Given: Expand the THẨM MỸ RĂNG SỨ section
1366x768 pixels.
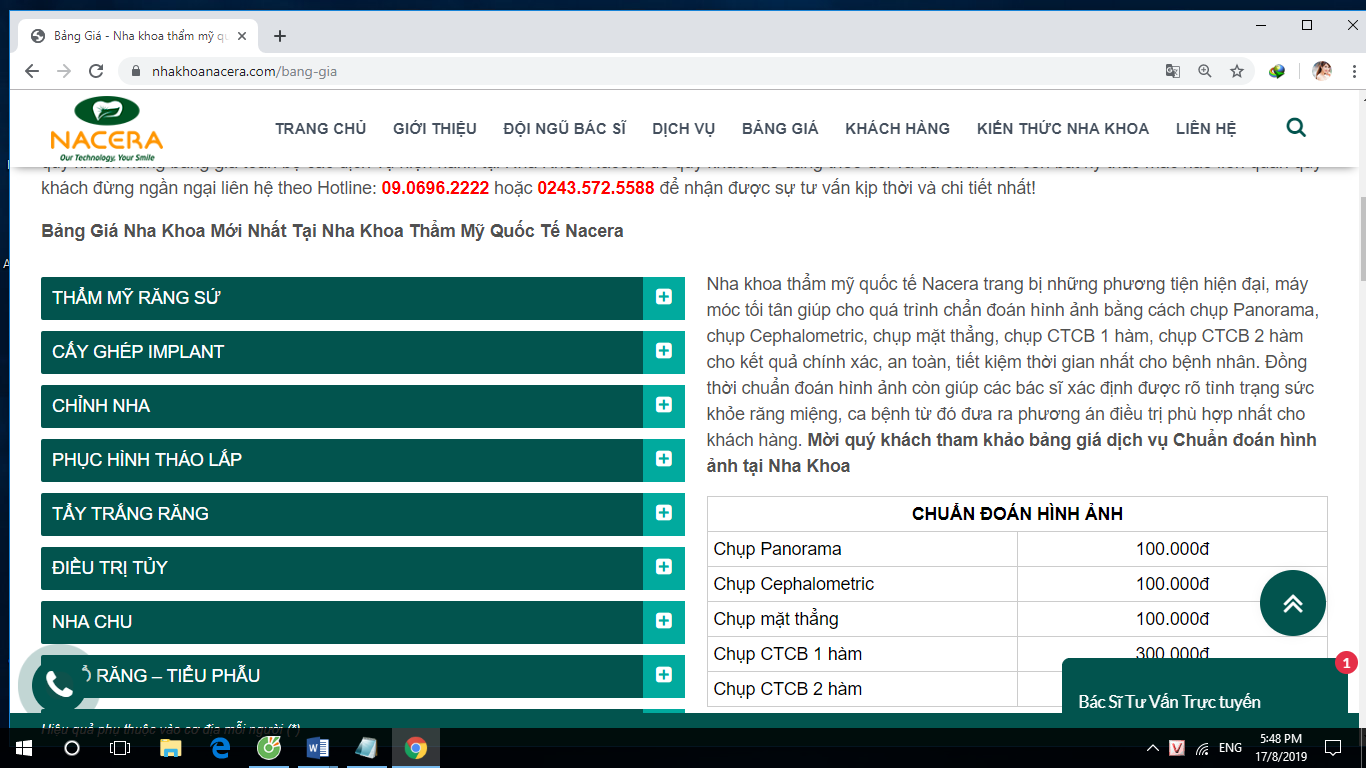Looking at the screenshot, I should click(x=663, y=297).
